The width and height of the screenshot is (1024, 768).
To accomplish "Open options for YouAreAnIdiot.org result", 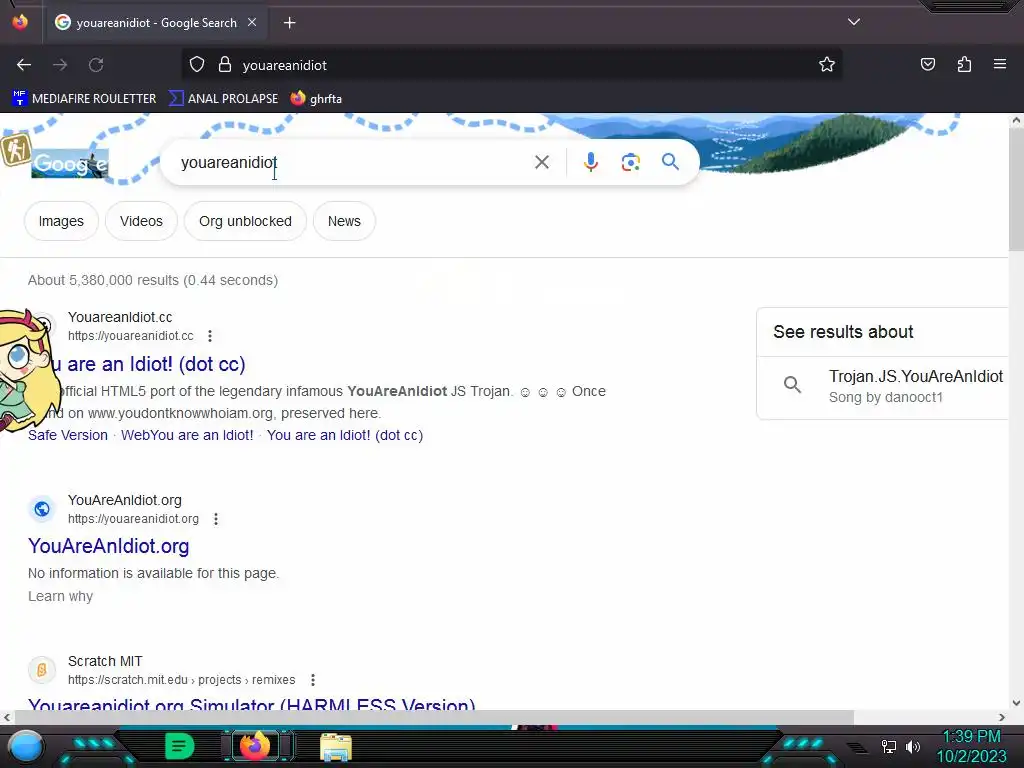I will point(216,519).
